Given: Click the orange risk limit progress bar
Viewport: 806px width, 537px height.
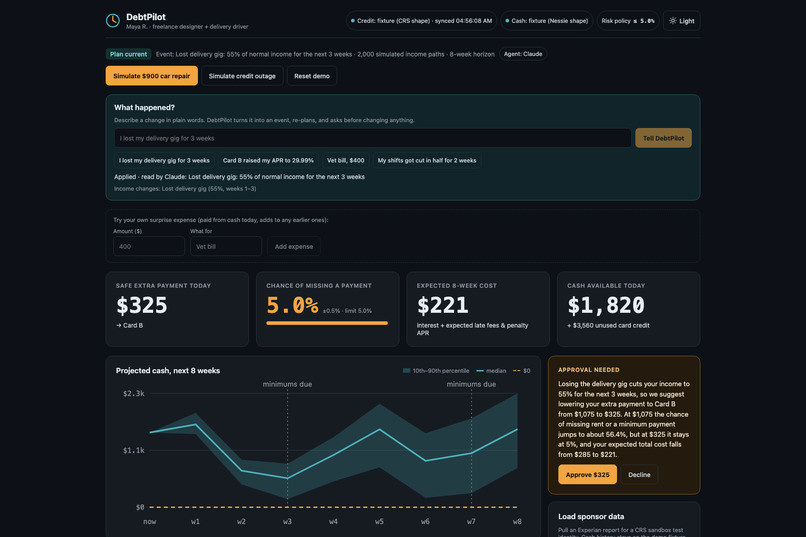Looking at the screenshot, I should (x=327, y=323).
